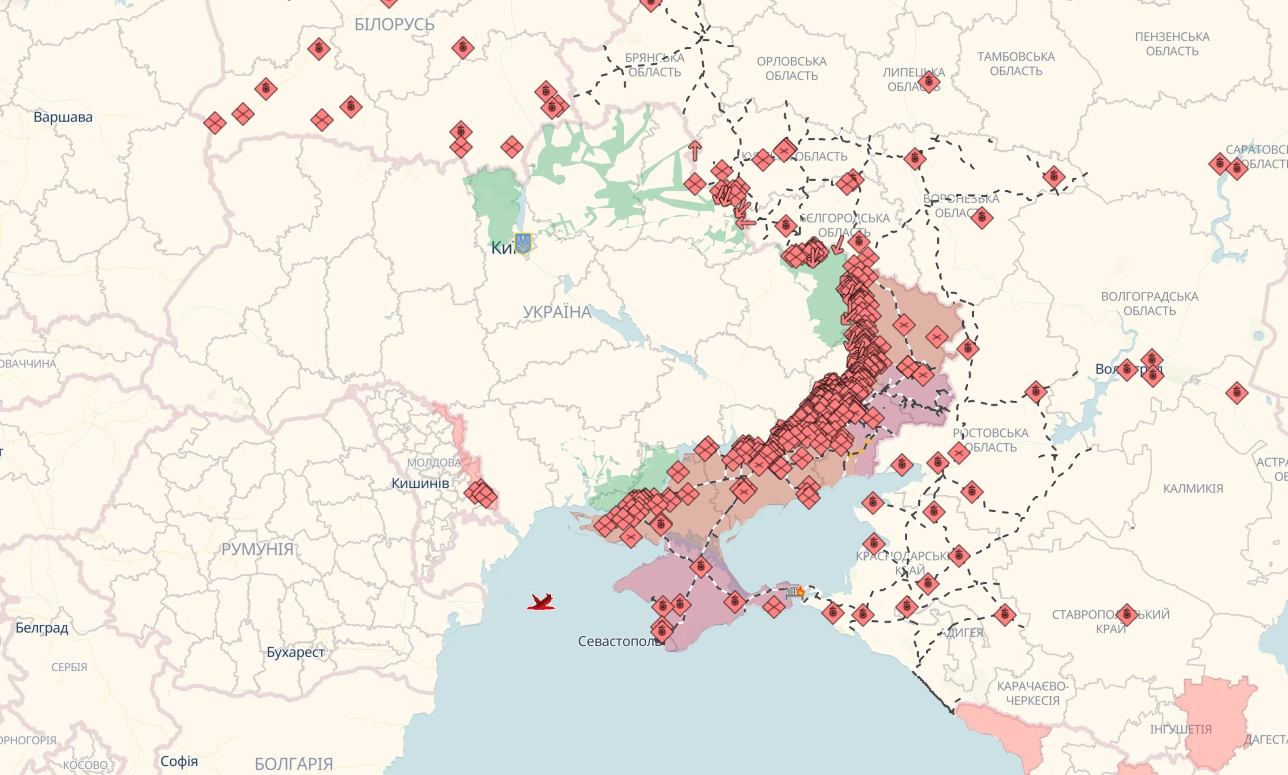The image size is (1288, 775).
Task: Select the Софія city label
Action: point(179,761)
